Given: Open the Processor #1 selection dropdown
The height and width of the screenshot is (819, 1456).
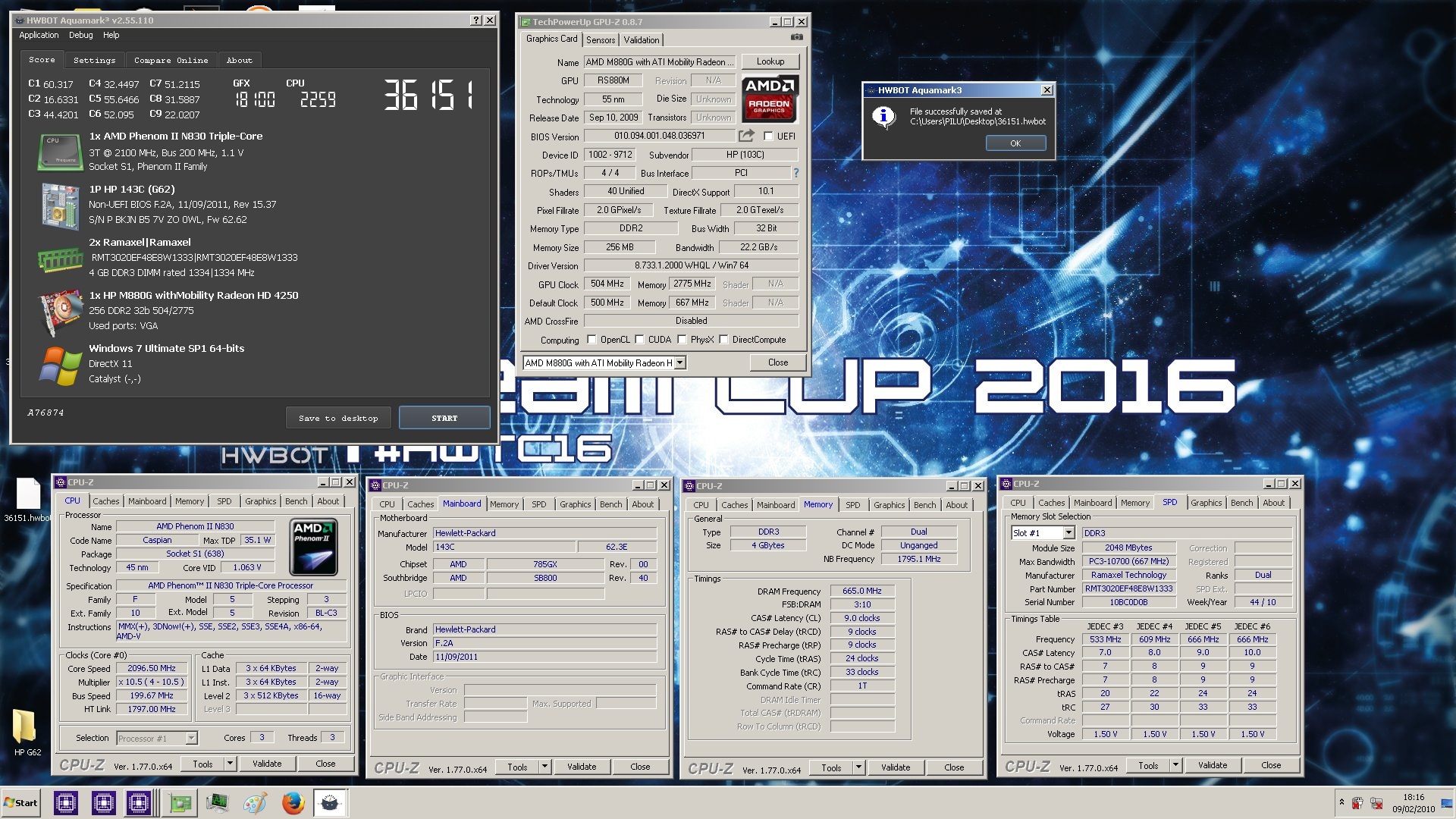Looking at the screenshot, I should coord(191,738).
